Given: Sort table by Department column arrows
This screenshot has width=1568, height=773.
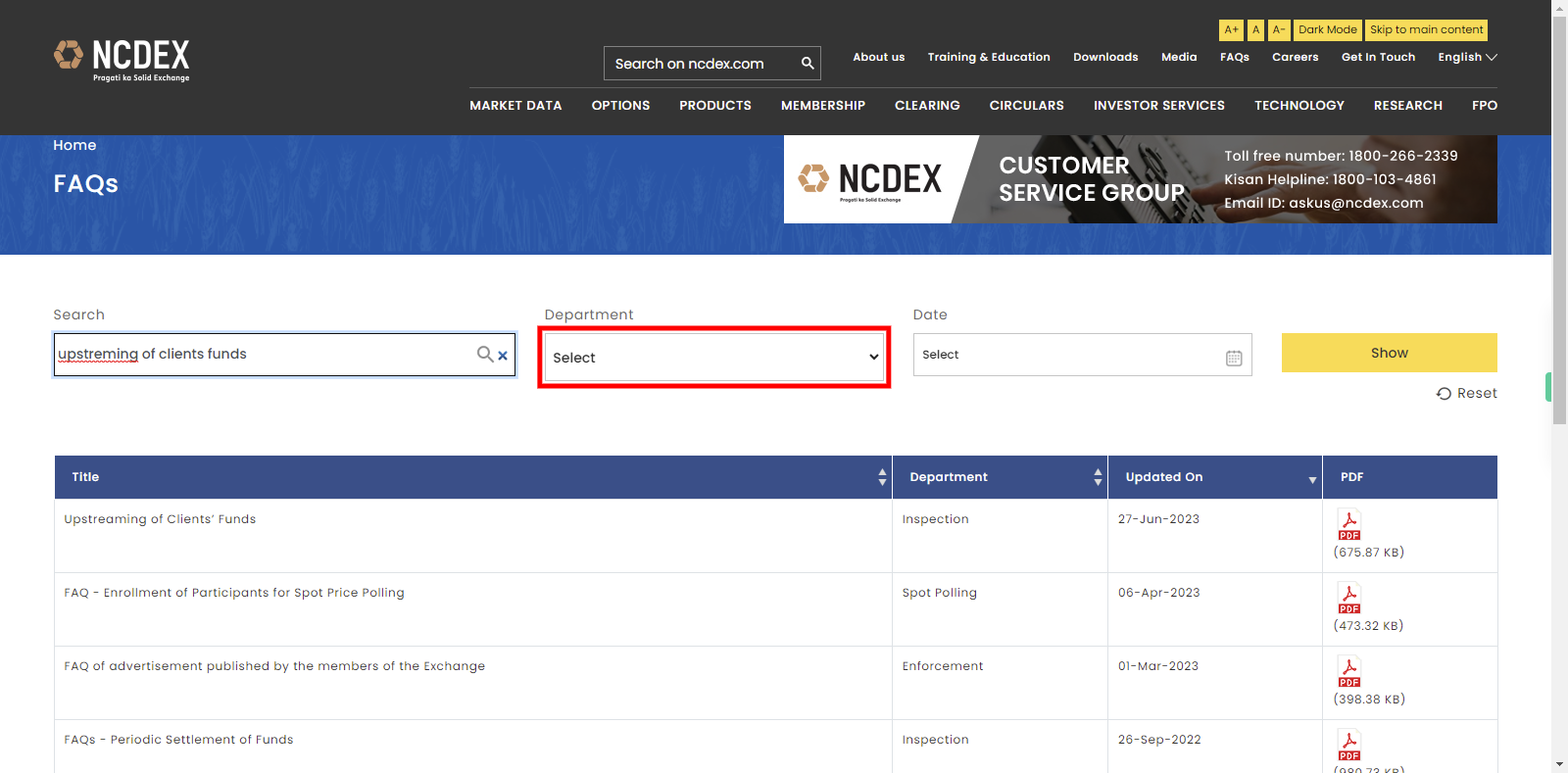Looking at the screenshot, I should click(x=1098, y=477).
